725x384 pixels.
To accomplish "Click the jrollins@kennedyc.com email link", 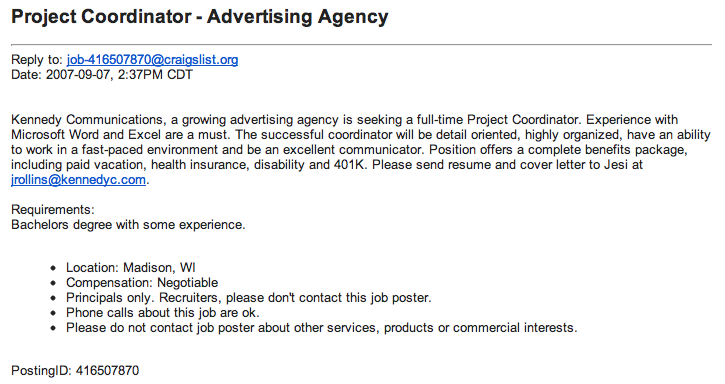I will (79, 180).
